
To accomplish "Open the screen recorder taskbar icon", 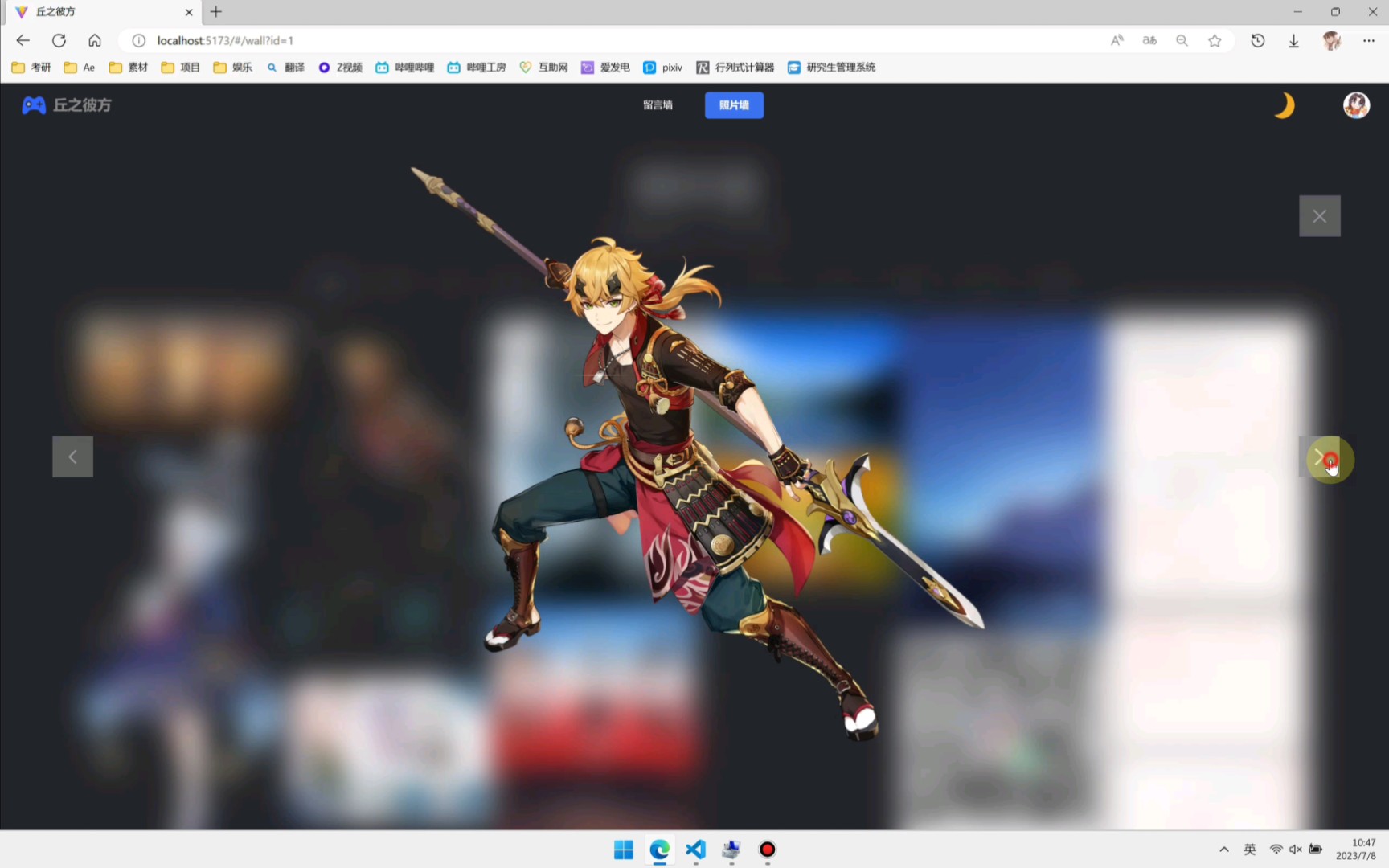I will [768, 850].
